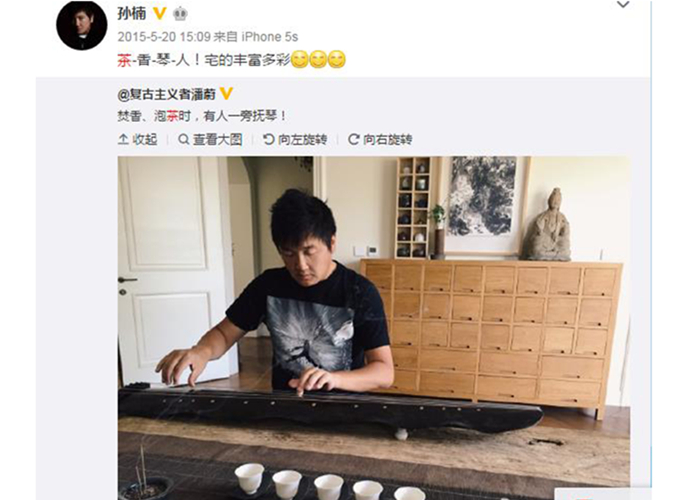The height and width of the screenshot is (500, 700).
Task: Click the first smiling emoji in post
Action: click(x=300, y=60)
